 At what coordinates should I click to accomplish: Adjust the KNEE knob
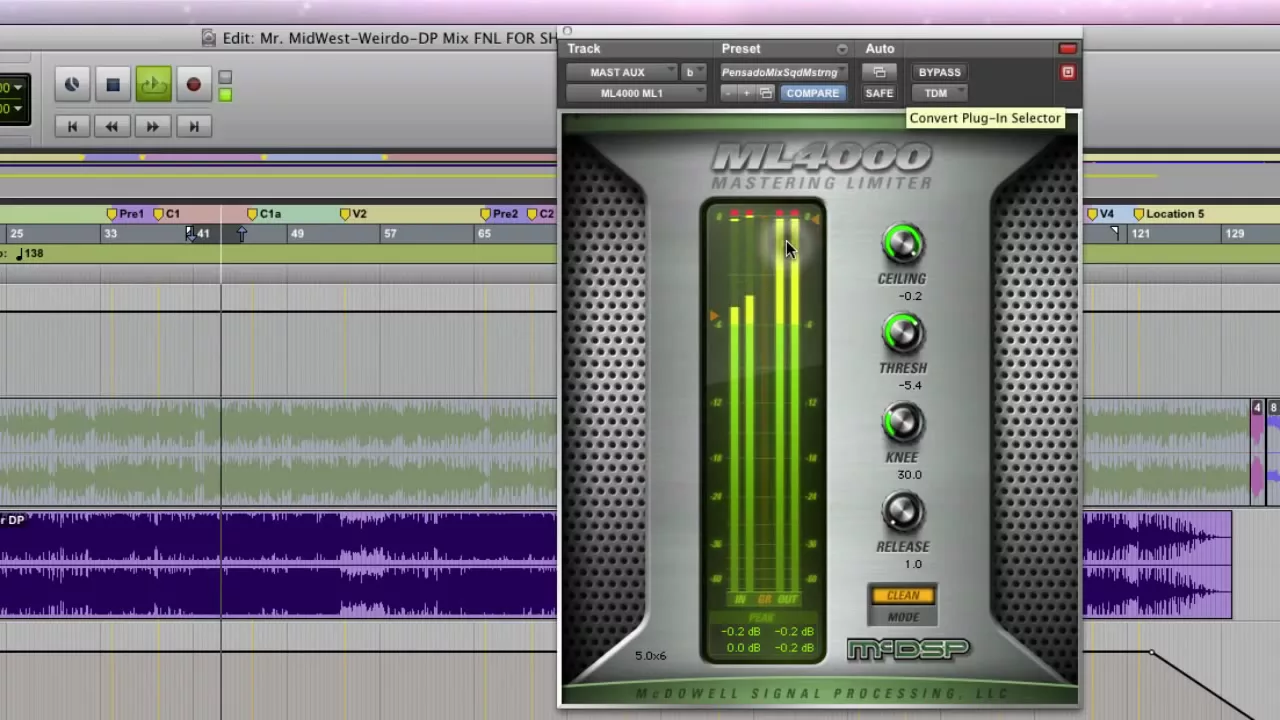902,422
